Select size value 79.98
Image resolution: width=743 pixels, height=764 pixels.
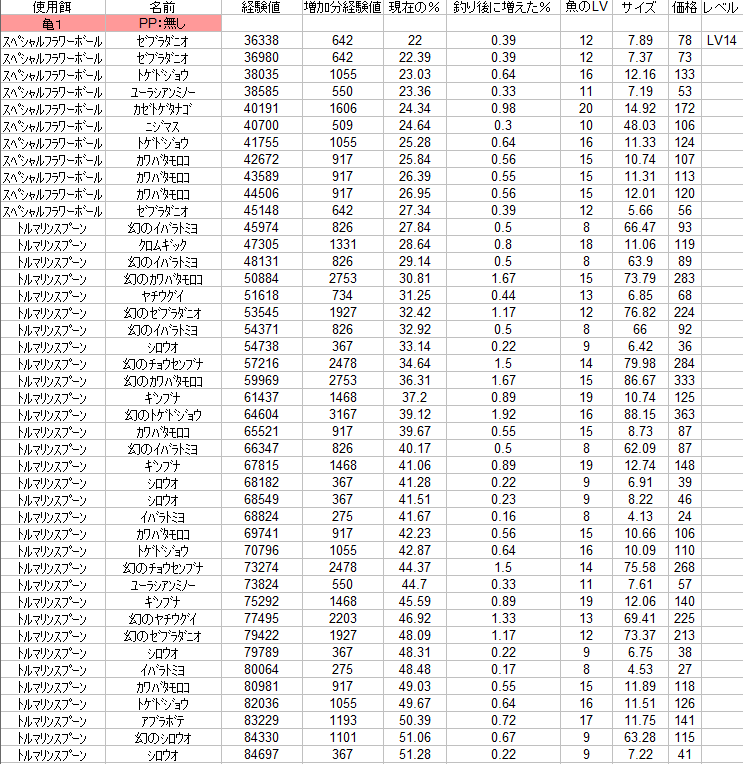640,363
